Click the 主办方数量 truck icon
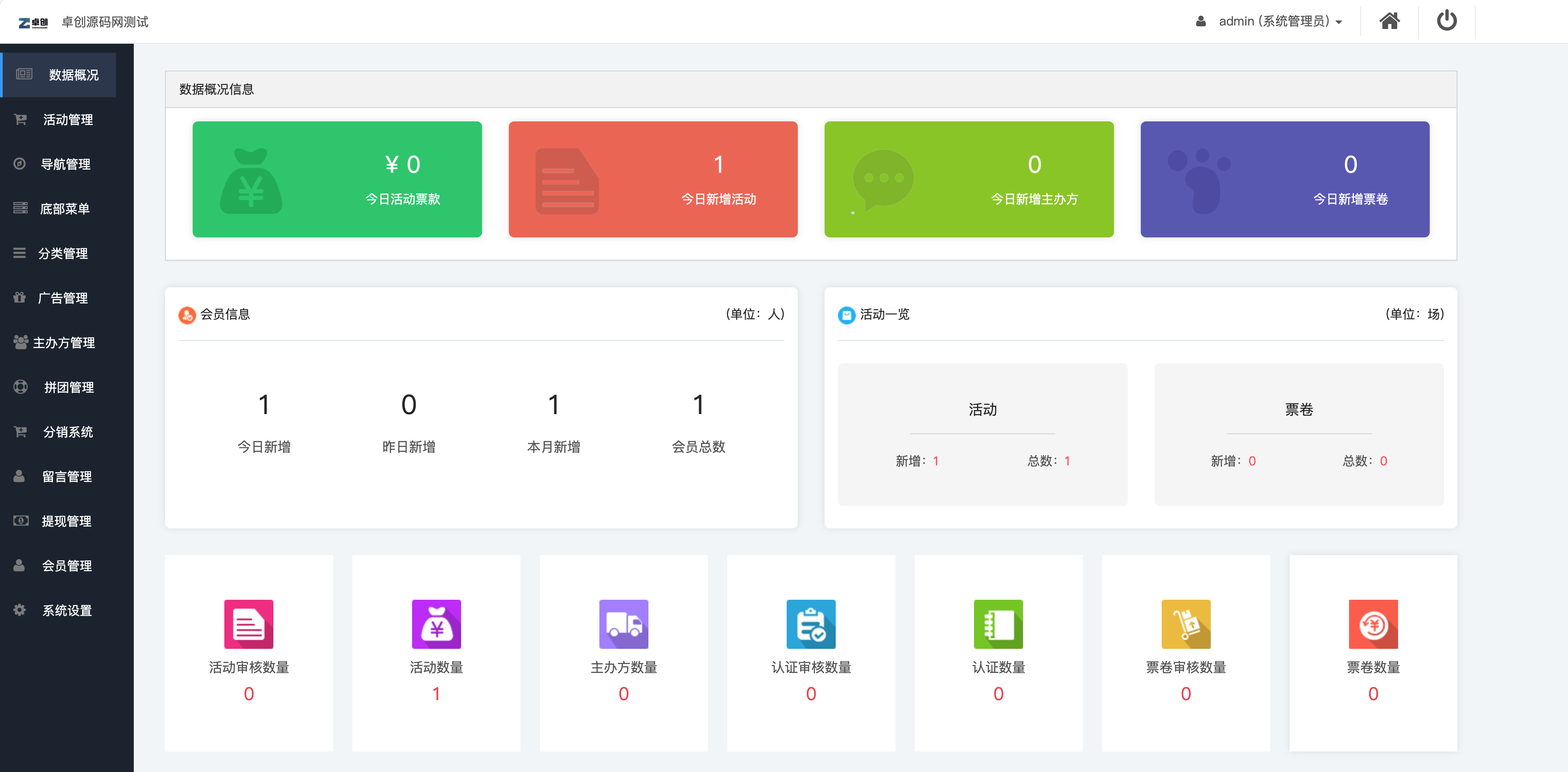The image size is (1568, 772). point(623,624)
